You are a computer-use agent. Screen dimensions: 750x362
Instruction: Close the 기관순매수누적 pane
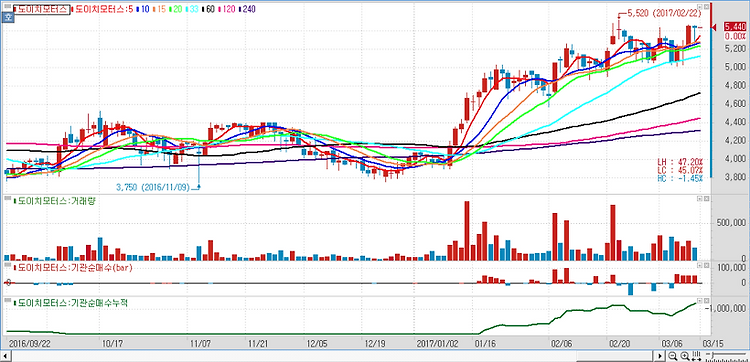(x=706, y=300)
